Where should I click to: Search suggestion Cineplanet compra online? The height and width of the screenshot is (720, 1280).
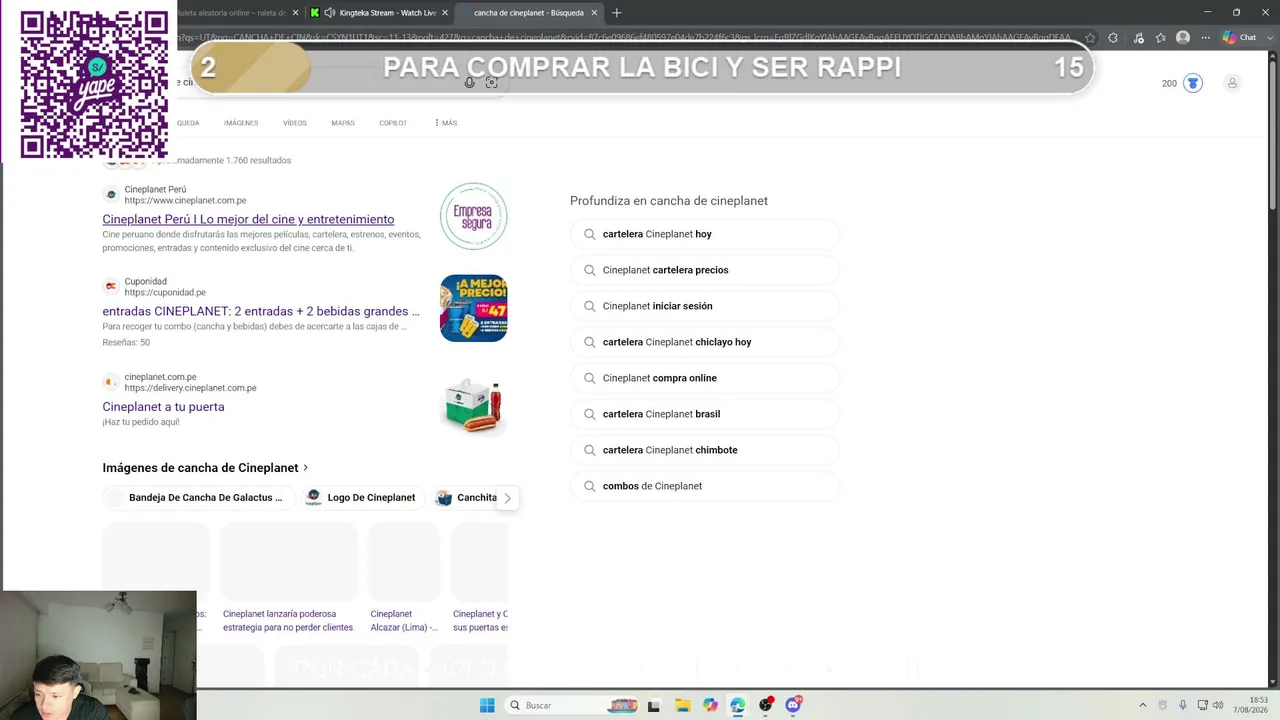click(705, 378)
